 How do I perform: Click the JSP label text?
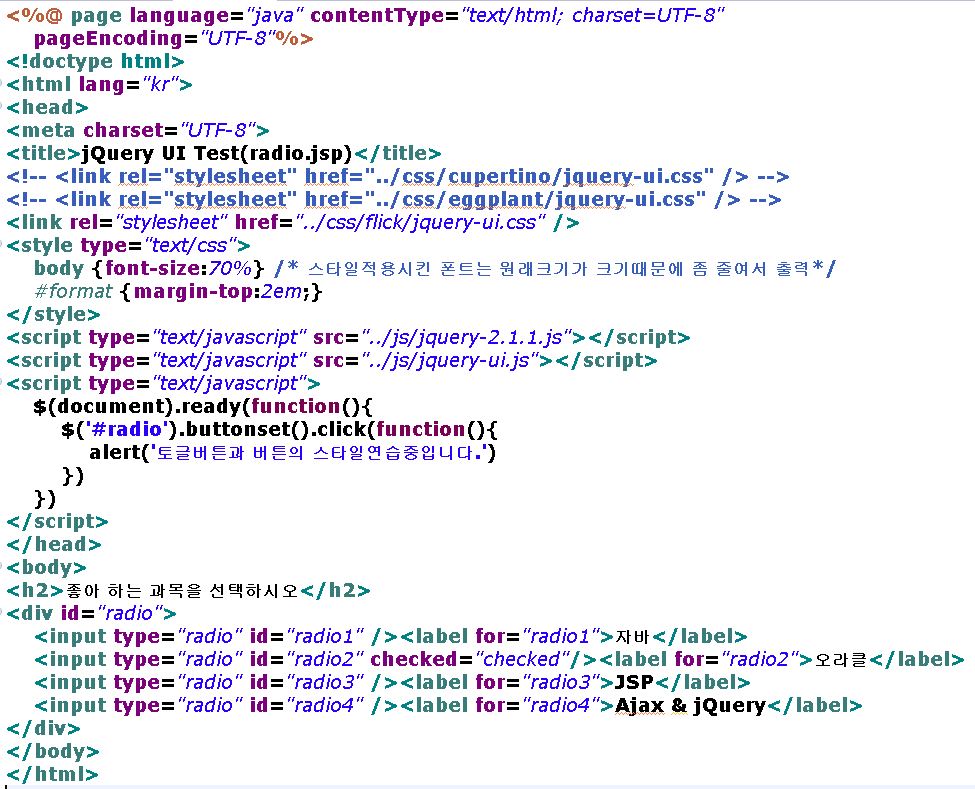click(x=634, y=683)
